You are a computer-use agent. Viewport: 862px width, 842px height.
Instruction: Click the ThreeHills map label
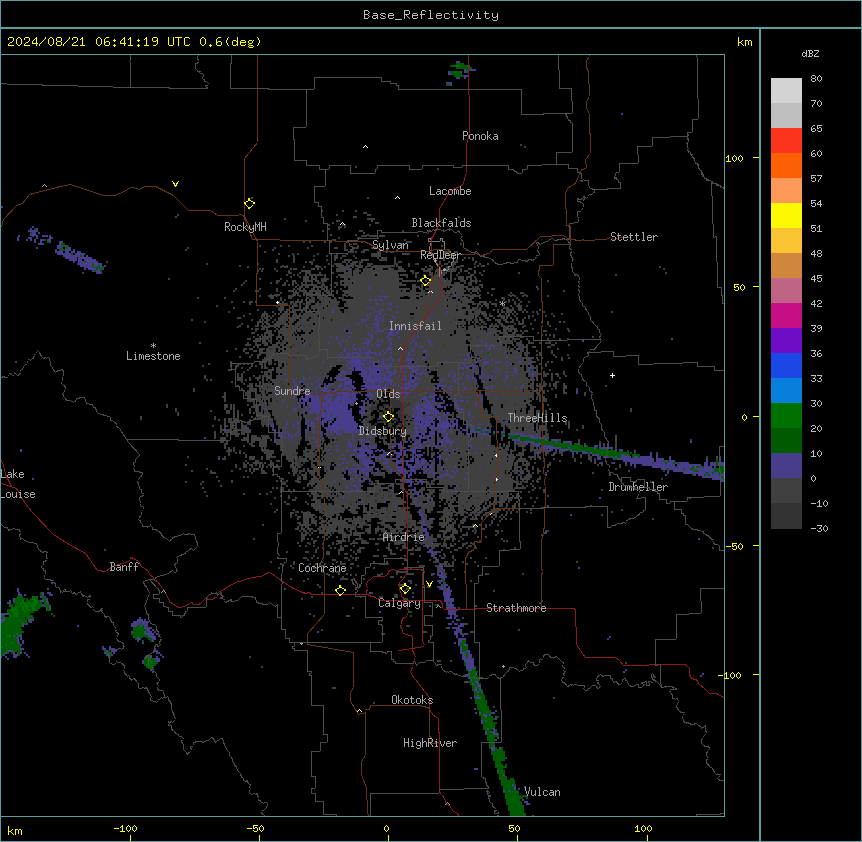click(537, 418)
